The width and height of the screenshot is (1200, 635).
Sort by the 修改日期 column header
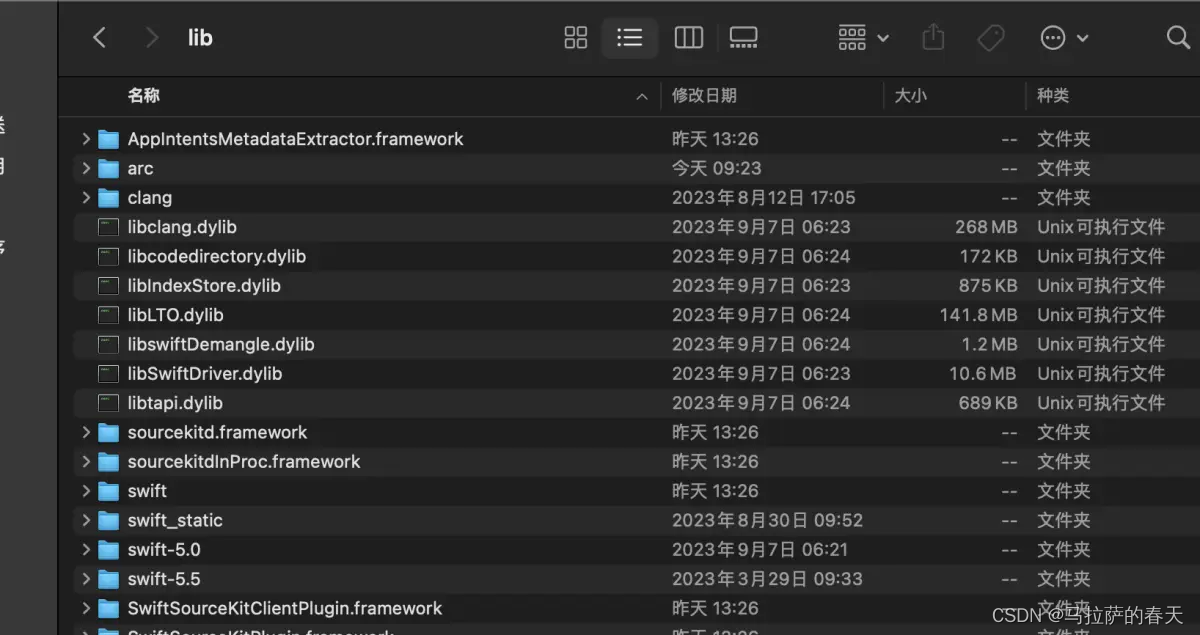click(x=706, y=95)
